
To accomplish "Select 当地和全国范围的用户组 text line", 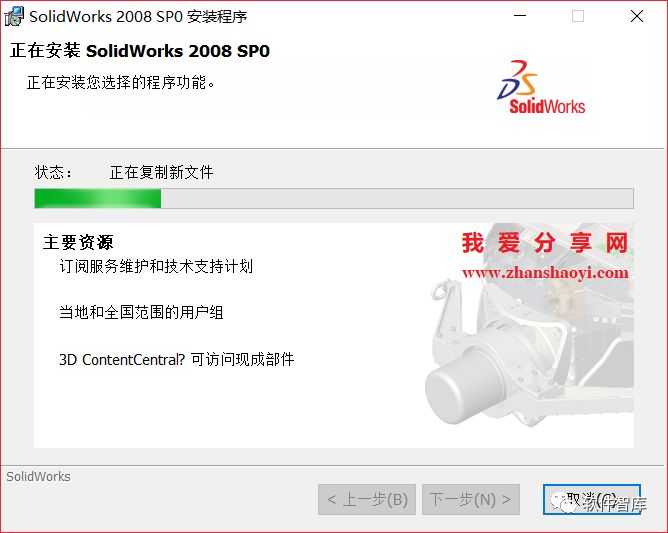I will pos(141,312).
